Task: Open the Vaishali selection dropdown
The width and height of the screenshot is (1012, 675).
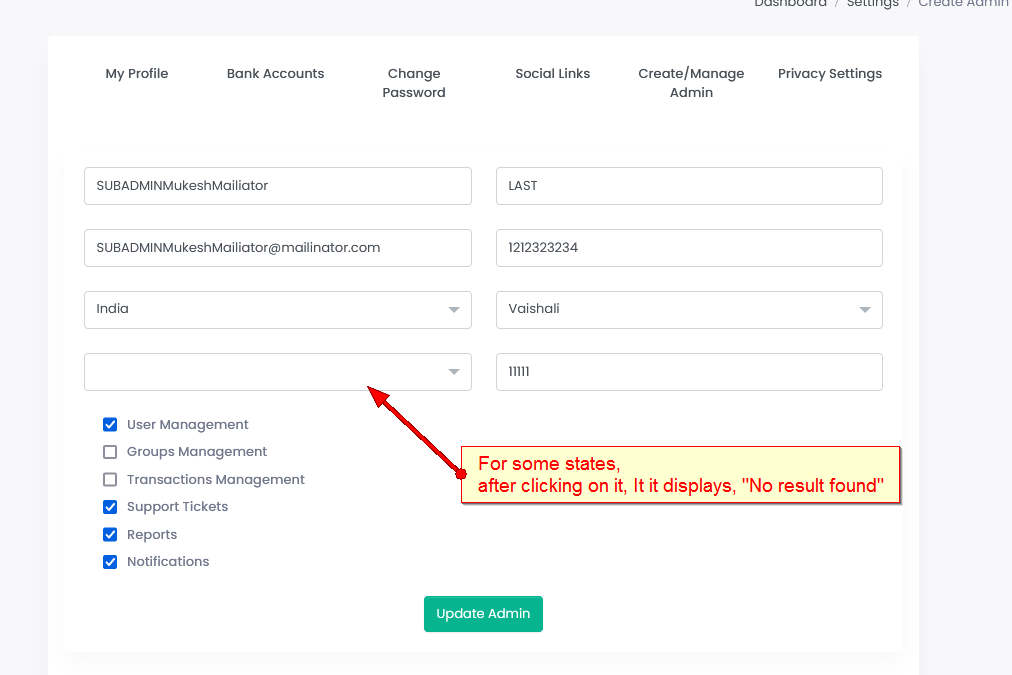Action: [689, 310]
